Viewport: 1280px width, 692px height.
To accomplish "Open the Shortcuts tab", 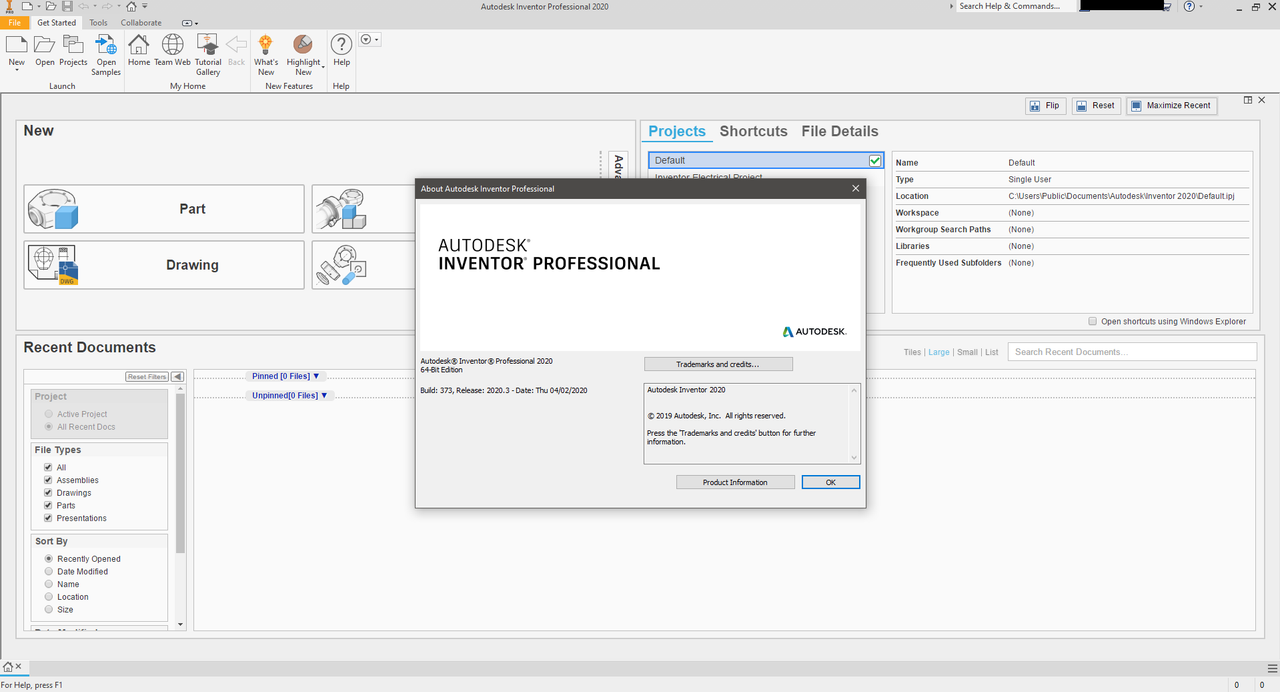I will [x=753, y=131].
